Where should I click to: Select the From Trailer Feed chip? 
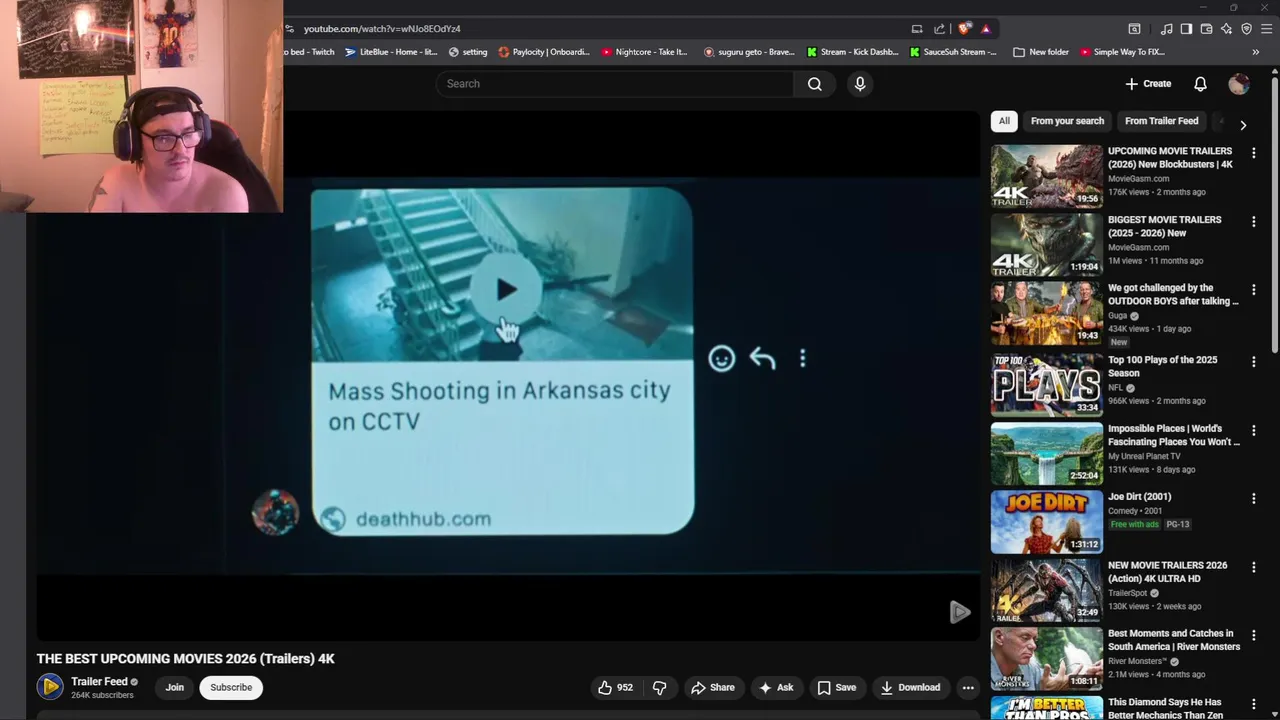[1161, 121]
